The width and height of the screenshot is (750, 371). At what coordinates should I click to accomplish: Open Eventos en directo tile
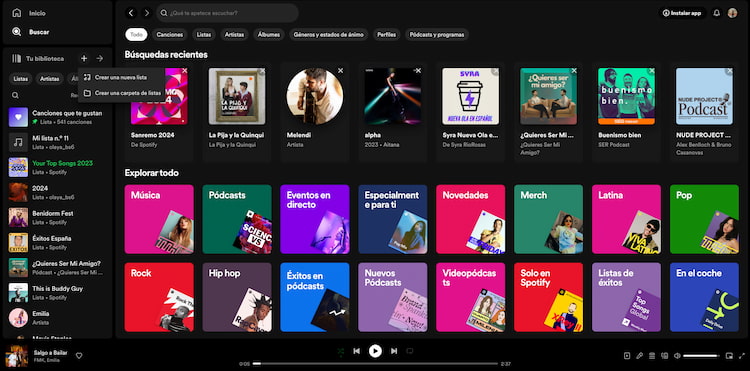click(x=315, y=219)
